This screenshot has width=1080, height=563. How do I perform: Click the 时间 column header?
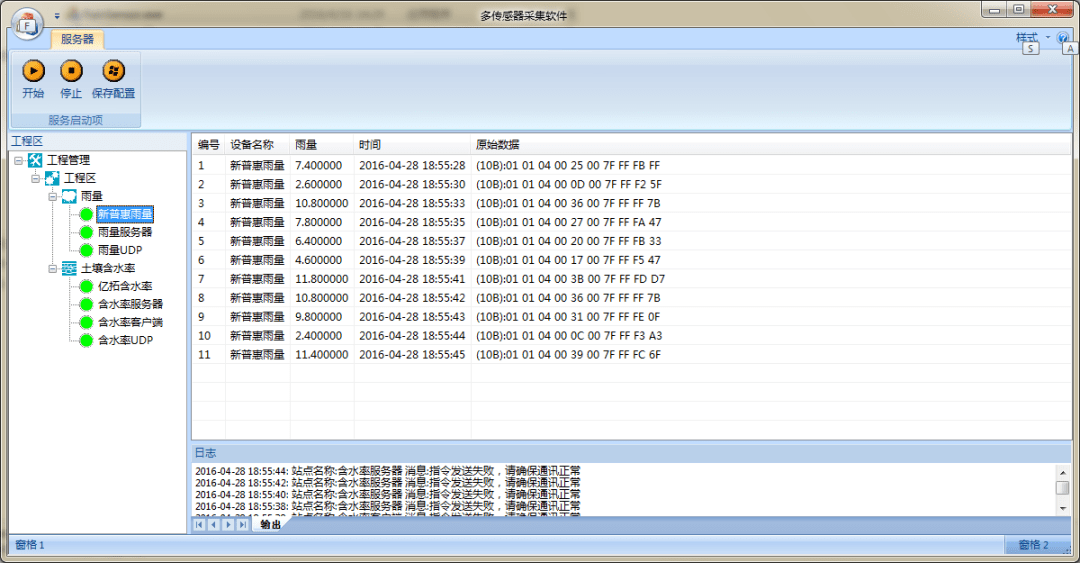(x=370, y=145)
